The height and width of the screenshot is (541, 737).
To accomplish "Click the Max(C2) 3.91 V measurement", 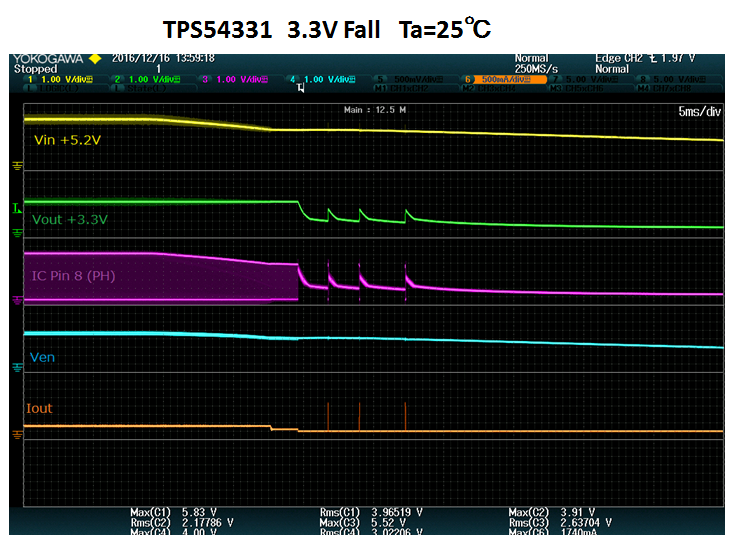I will [x=552, y=512].
